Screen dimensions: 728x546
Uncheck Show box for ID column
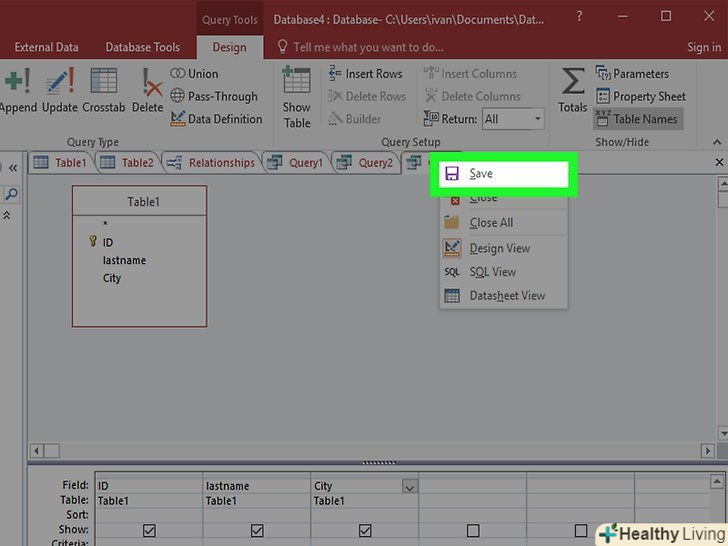149,530
